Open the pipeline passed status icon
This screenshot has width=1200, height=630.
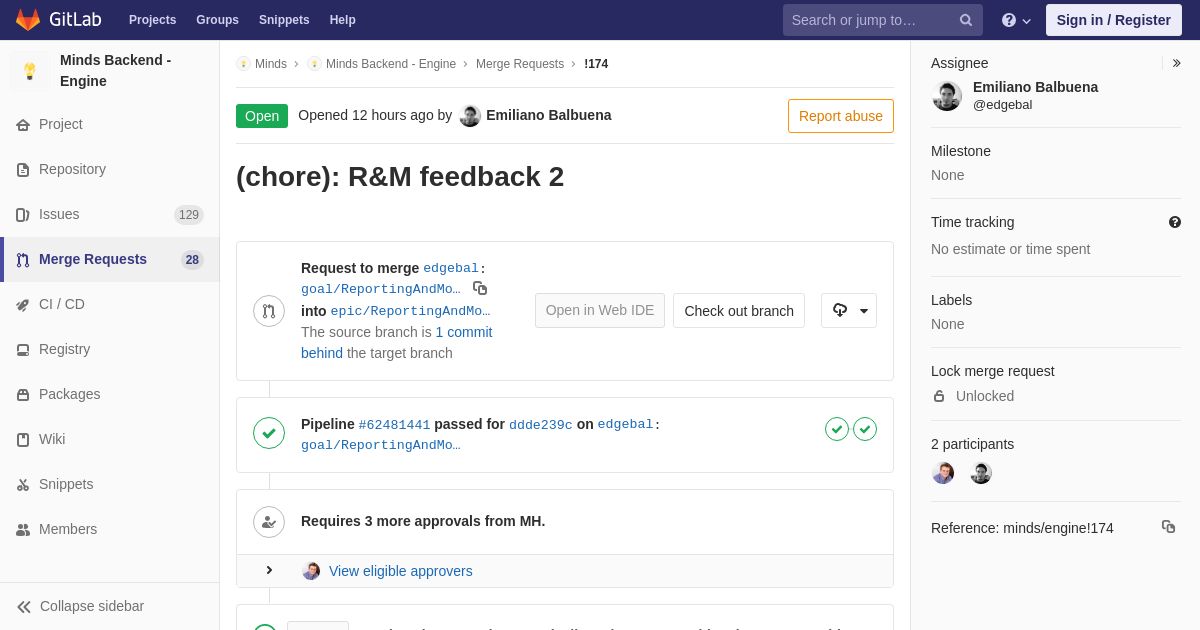269,433
